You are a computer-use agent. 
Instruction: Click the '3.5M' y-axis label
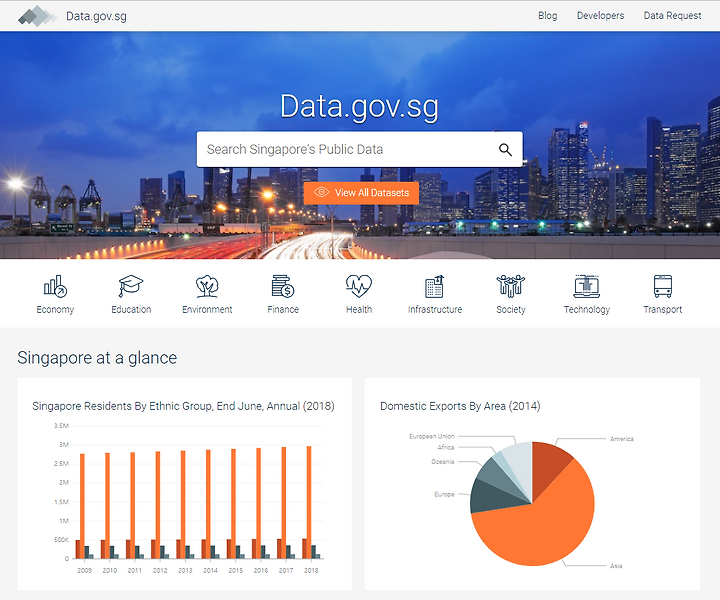(61, 426)
